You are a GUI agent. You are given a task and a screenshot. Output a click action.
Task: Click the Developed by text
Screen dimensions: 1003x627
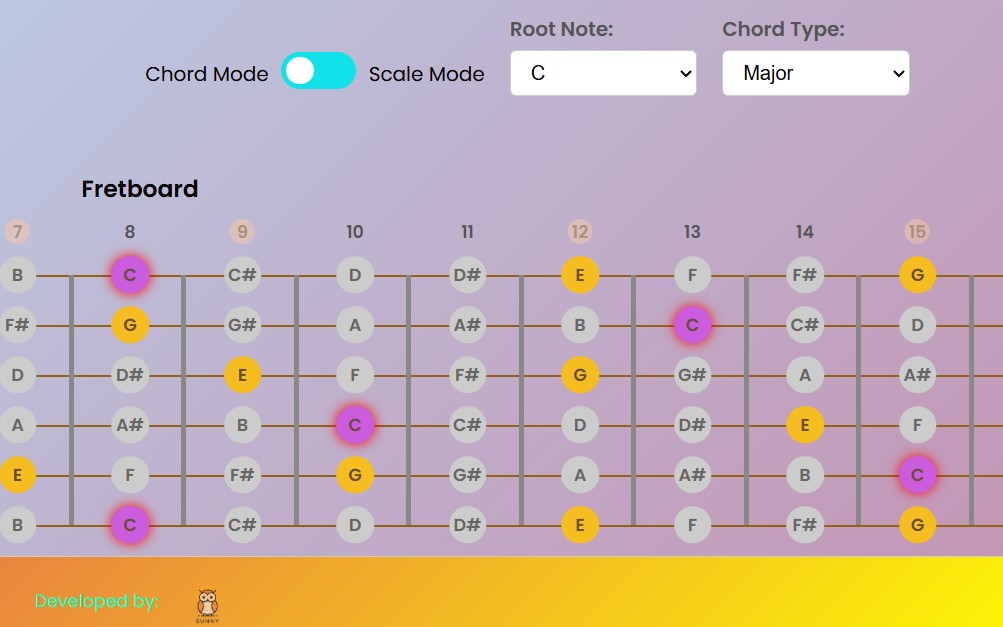coord(97,601)
